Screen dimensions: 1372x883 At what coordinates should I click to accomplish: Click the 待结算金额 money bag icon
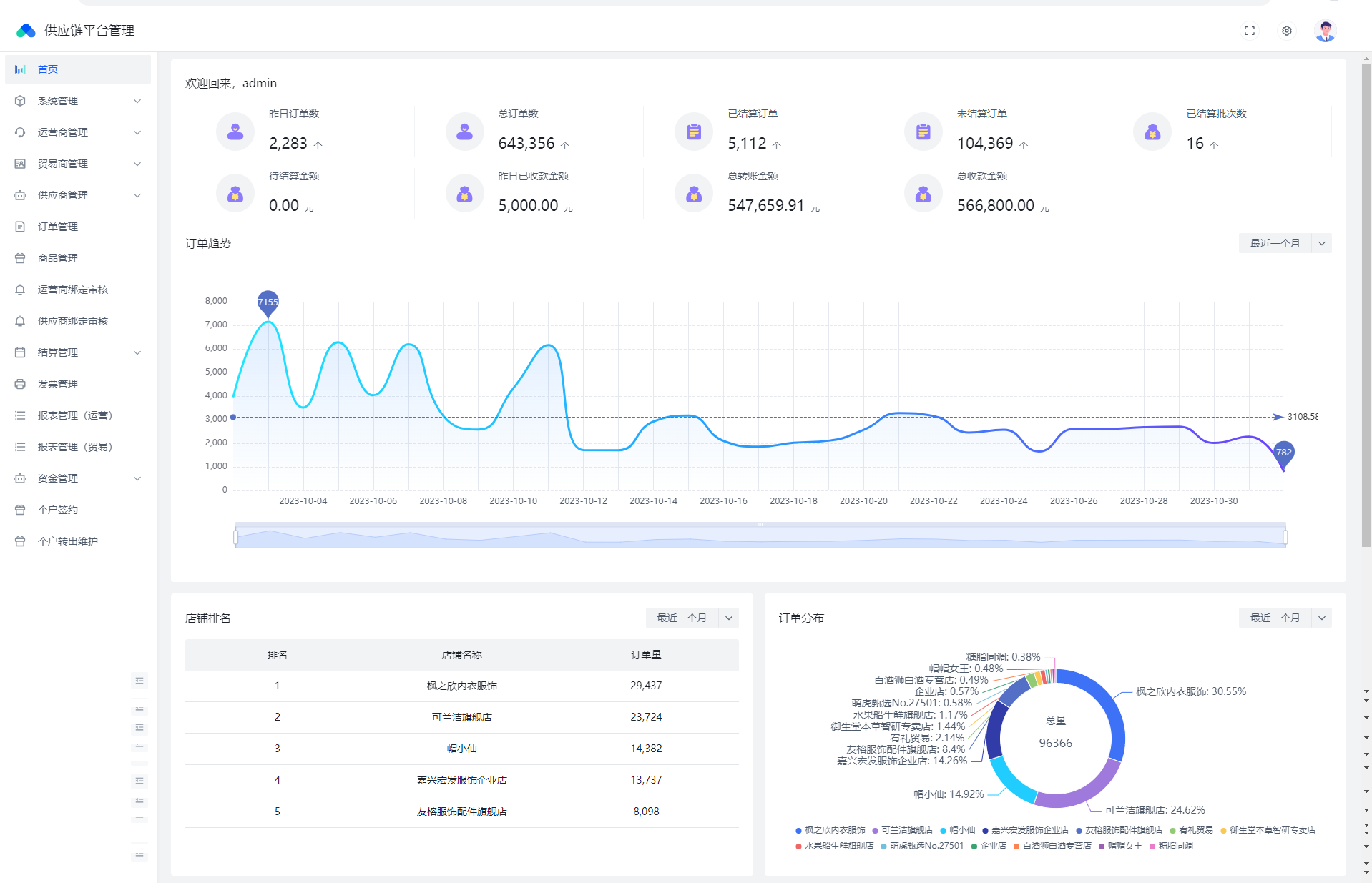click(235, 194)
